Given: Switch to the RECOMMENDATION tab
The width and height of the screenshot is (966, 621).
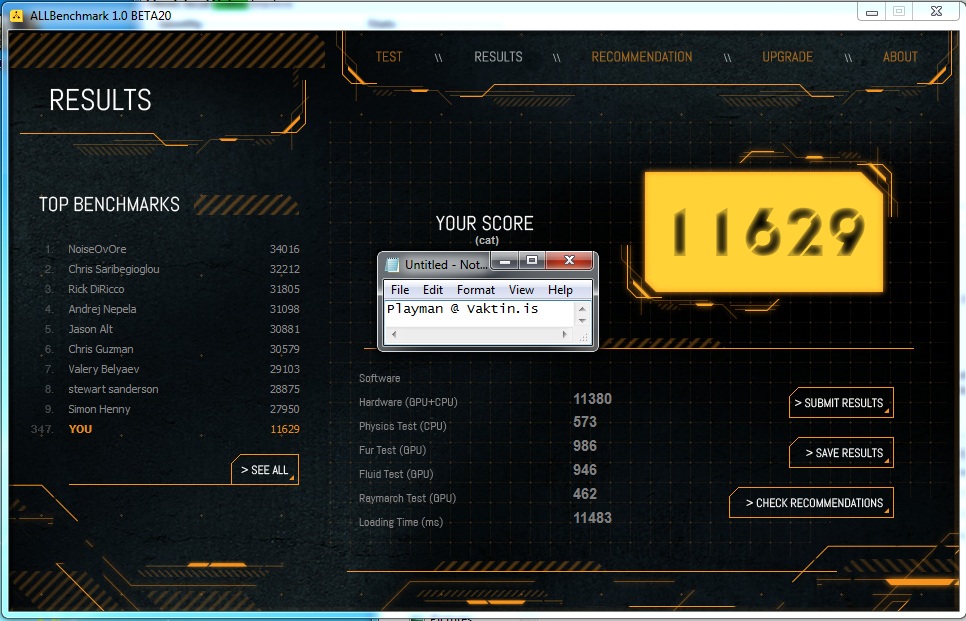Looking at the screenshot, I should pos(641,57).
